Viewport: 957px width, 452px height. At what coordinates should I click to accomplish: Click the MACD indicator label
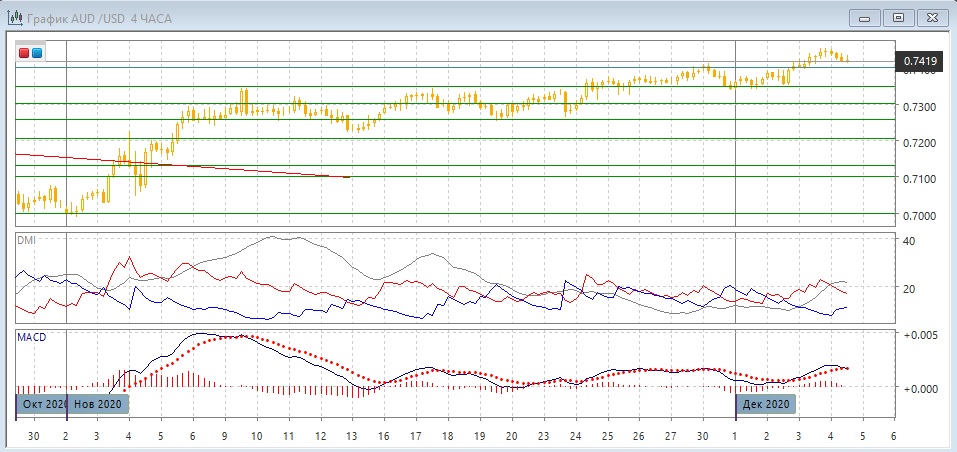click(x=31, y=337)
